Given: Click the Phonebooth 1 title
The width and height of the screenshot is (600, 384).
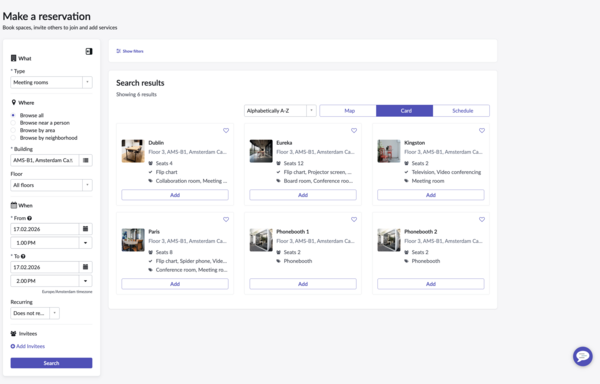Looking at the screenshot, I should pyautogui.click(x=292, y=231).
